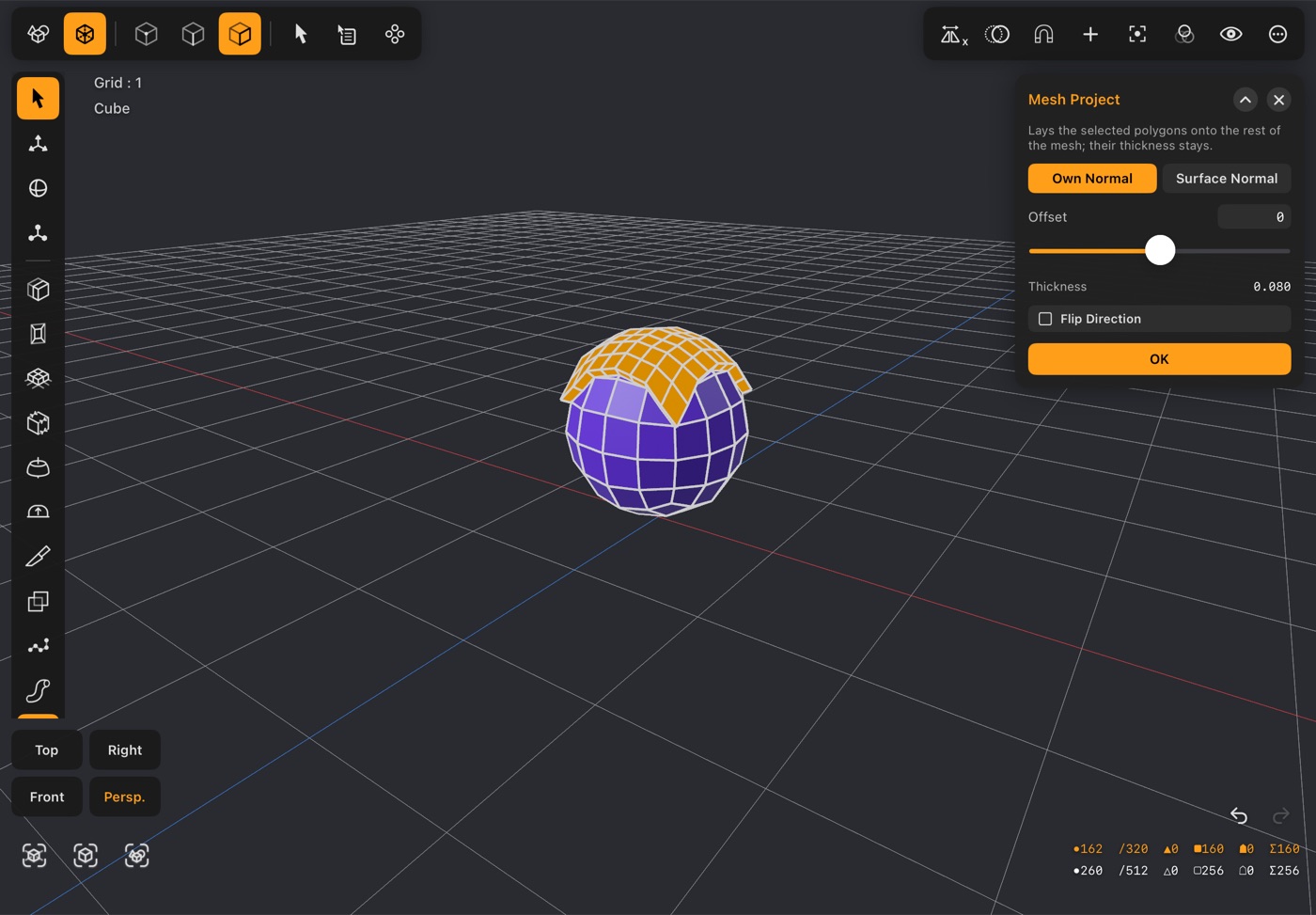Screen dimensions: 1316x915
Task: Select the flattened mesh grid tool
Action: click(x=38, y=378)
